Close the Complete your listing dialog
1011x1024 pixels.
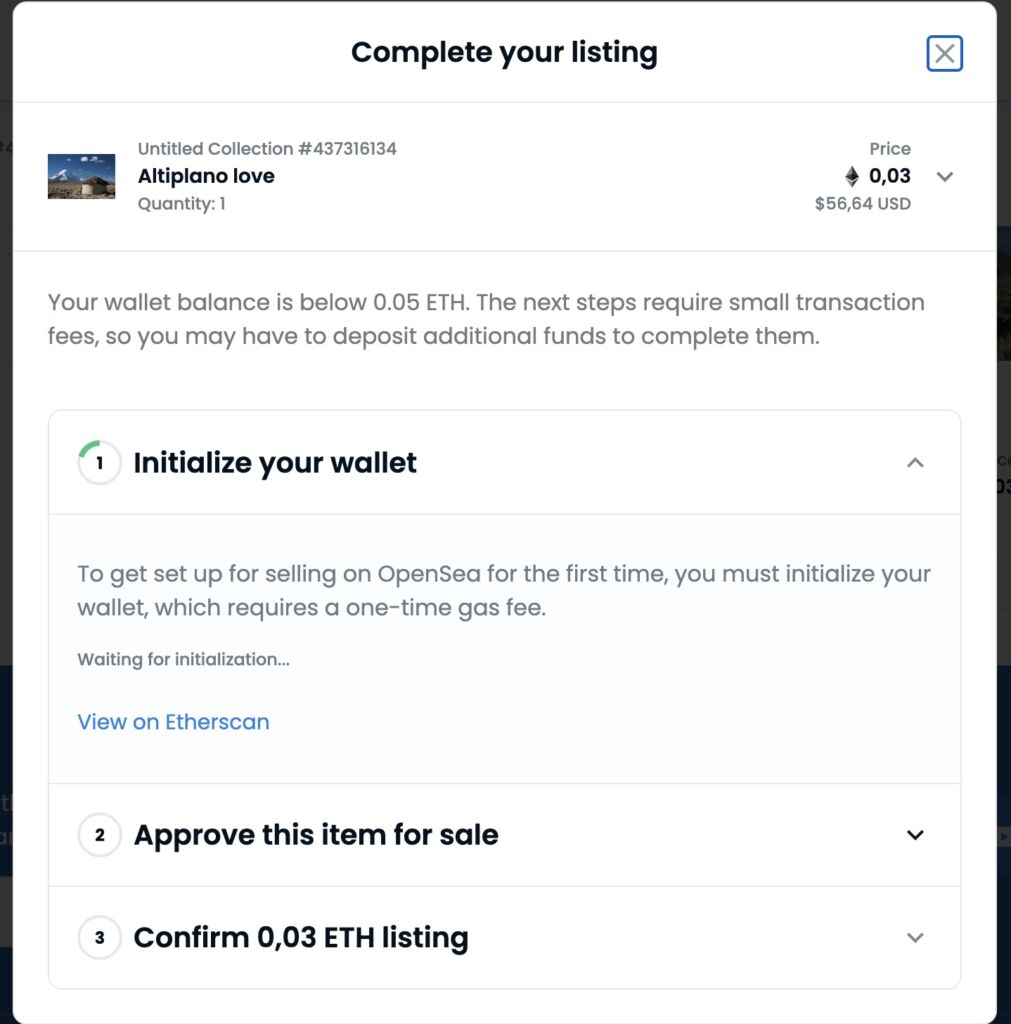coord(944,53)
